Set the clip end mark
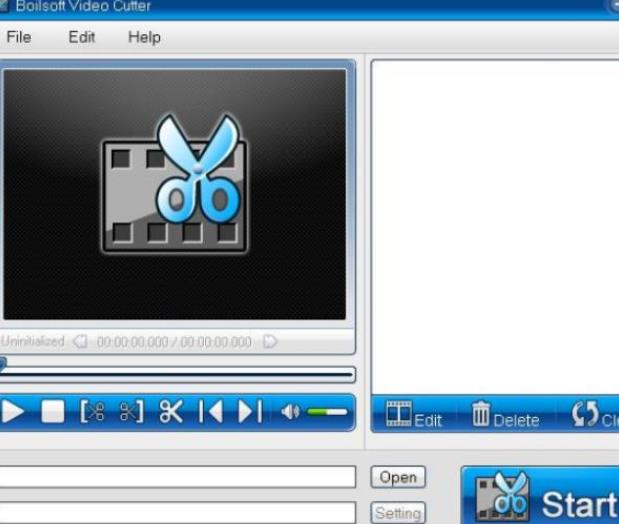The image size is (619, 524). [x=131, y=411]
